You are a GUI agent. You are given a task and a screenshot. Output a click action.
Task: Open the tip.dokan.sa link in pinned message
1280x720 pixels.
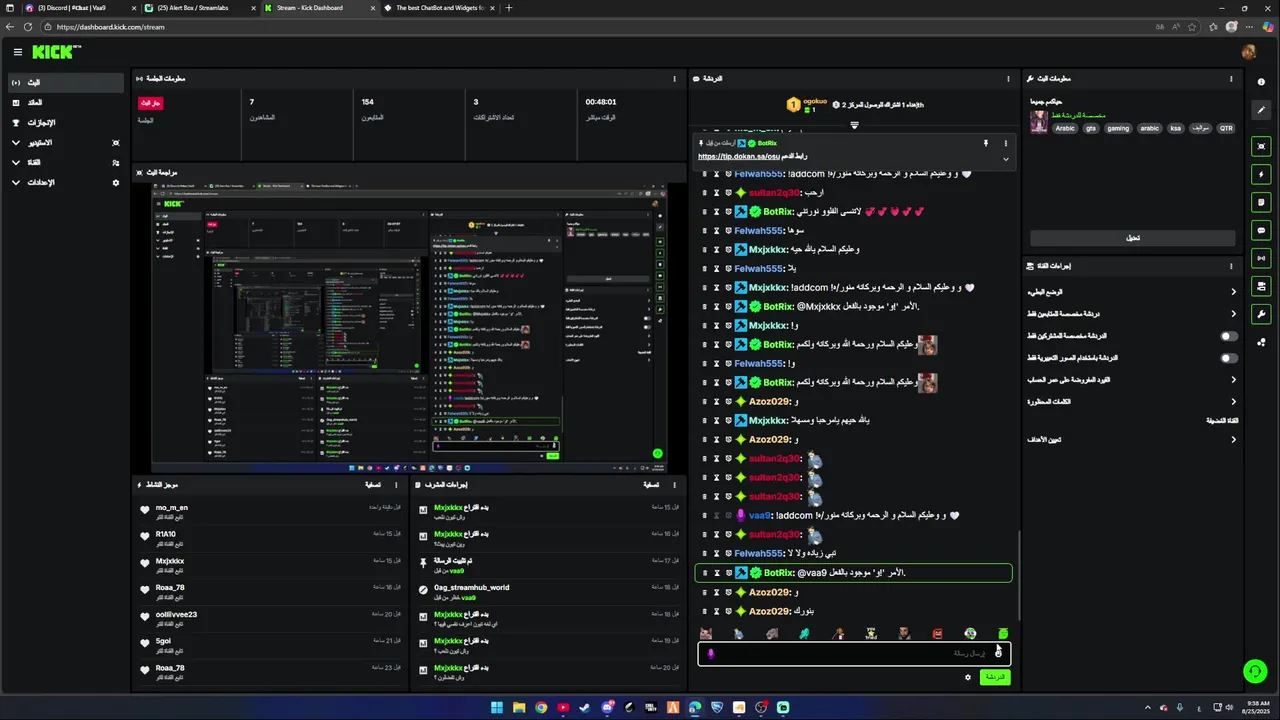coord(738,156)
